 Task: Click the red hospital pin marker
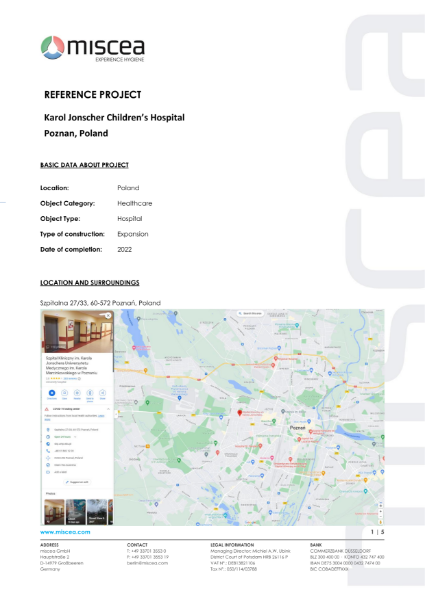pos(240,412)
